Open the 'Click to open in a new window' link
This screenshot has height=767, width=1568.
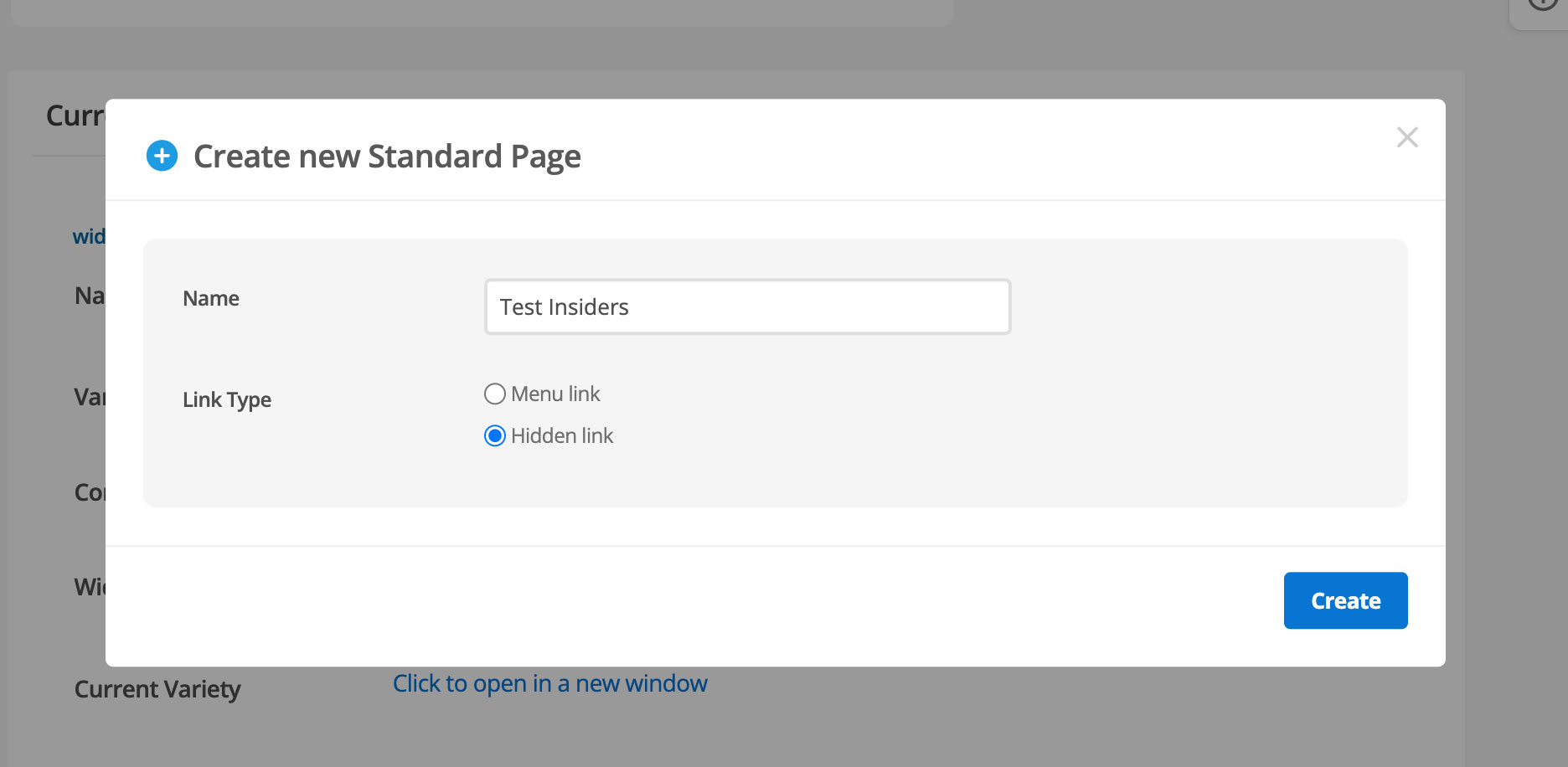click(550, 683)
